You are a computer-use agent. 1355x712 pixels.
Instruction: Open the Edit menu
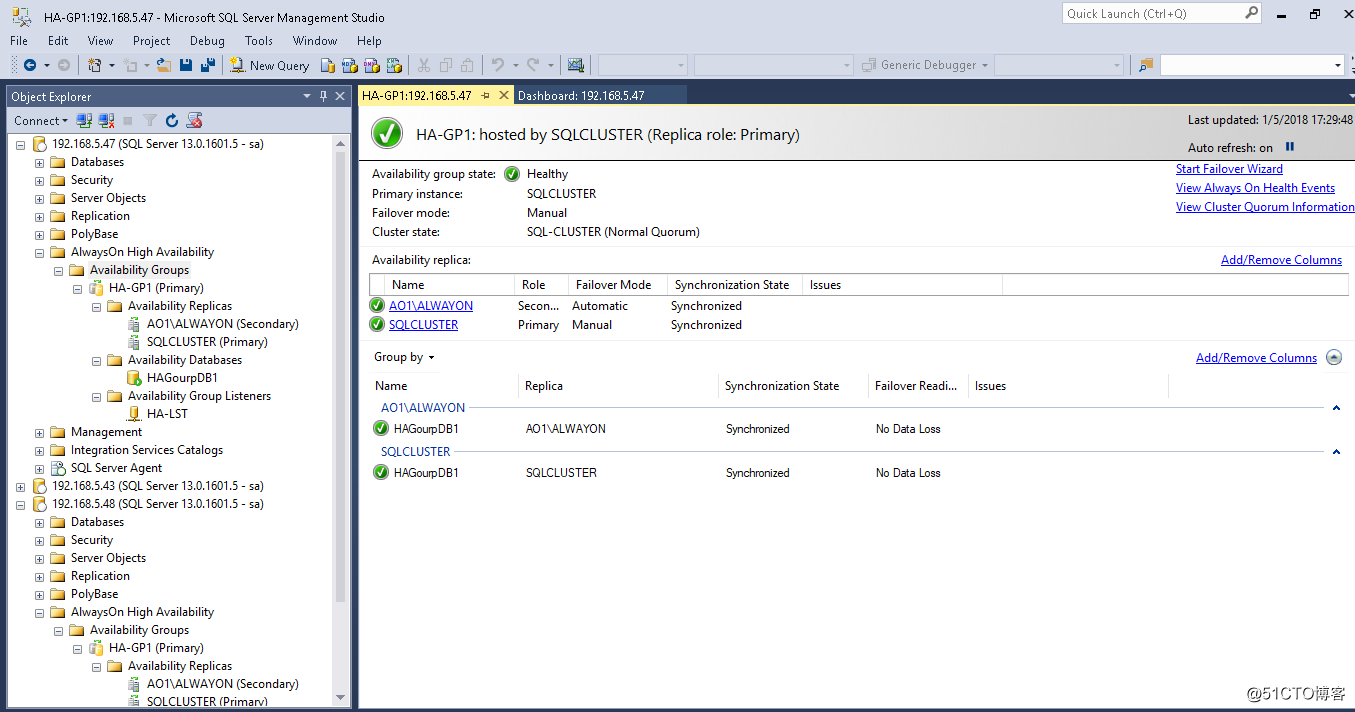pyautogui.click(x=58, y=41)
